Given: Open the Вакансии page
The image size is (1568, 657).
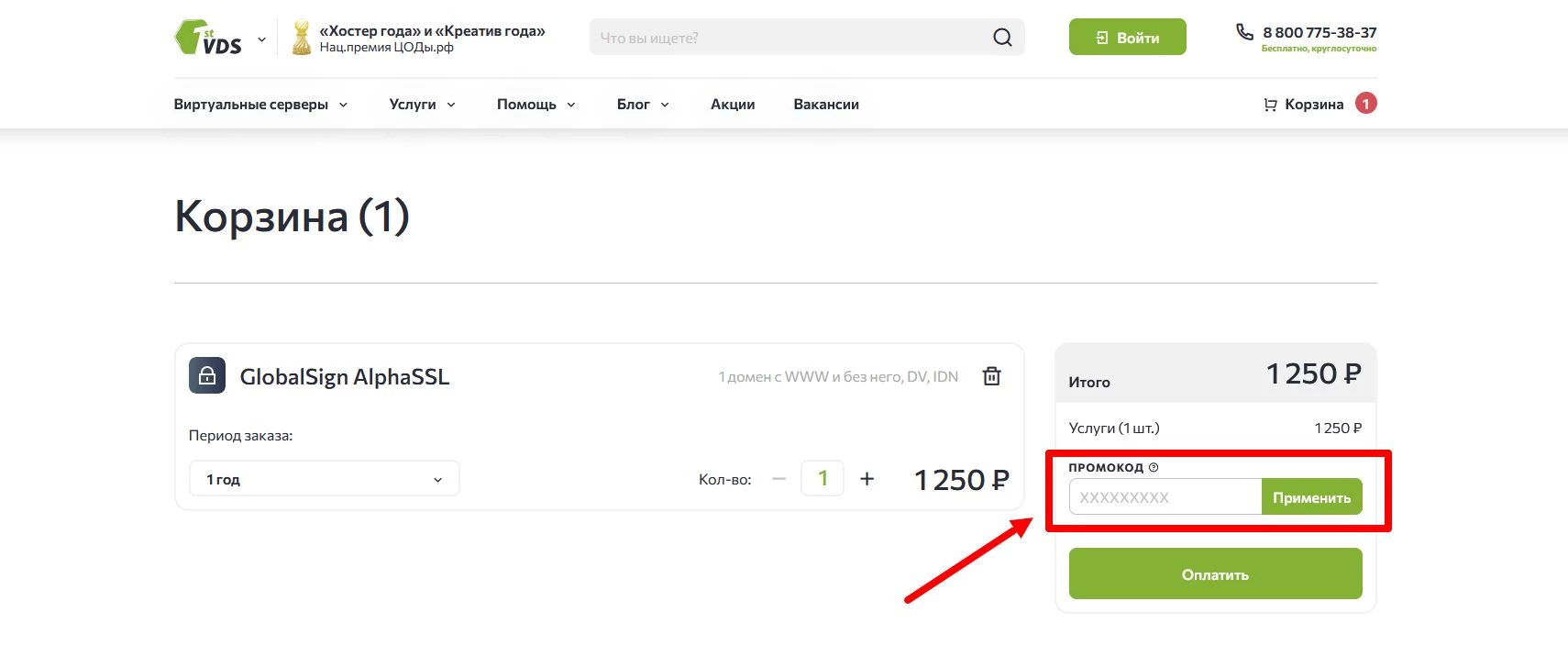Looking at the screenshot, I should tap(826, 105).
